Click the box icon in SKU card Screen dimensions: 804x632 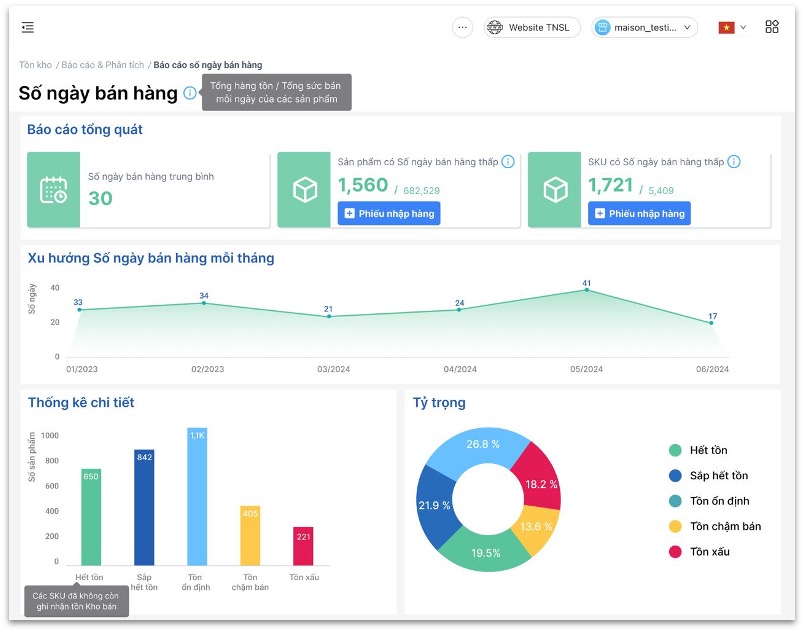coord(554,190)
